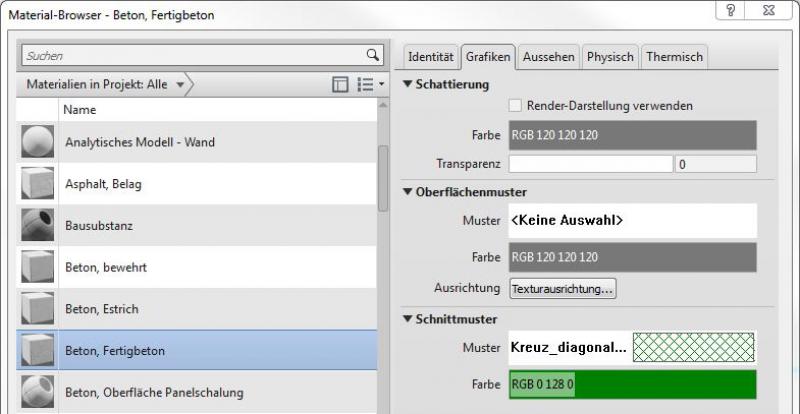Select the Bausubstanz material thumbnail icon

(x=37, y=225)
